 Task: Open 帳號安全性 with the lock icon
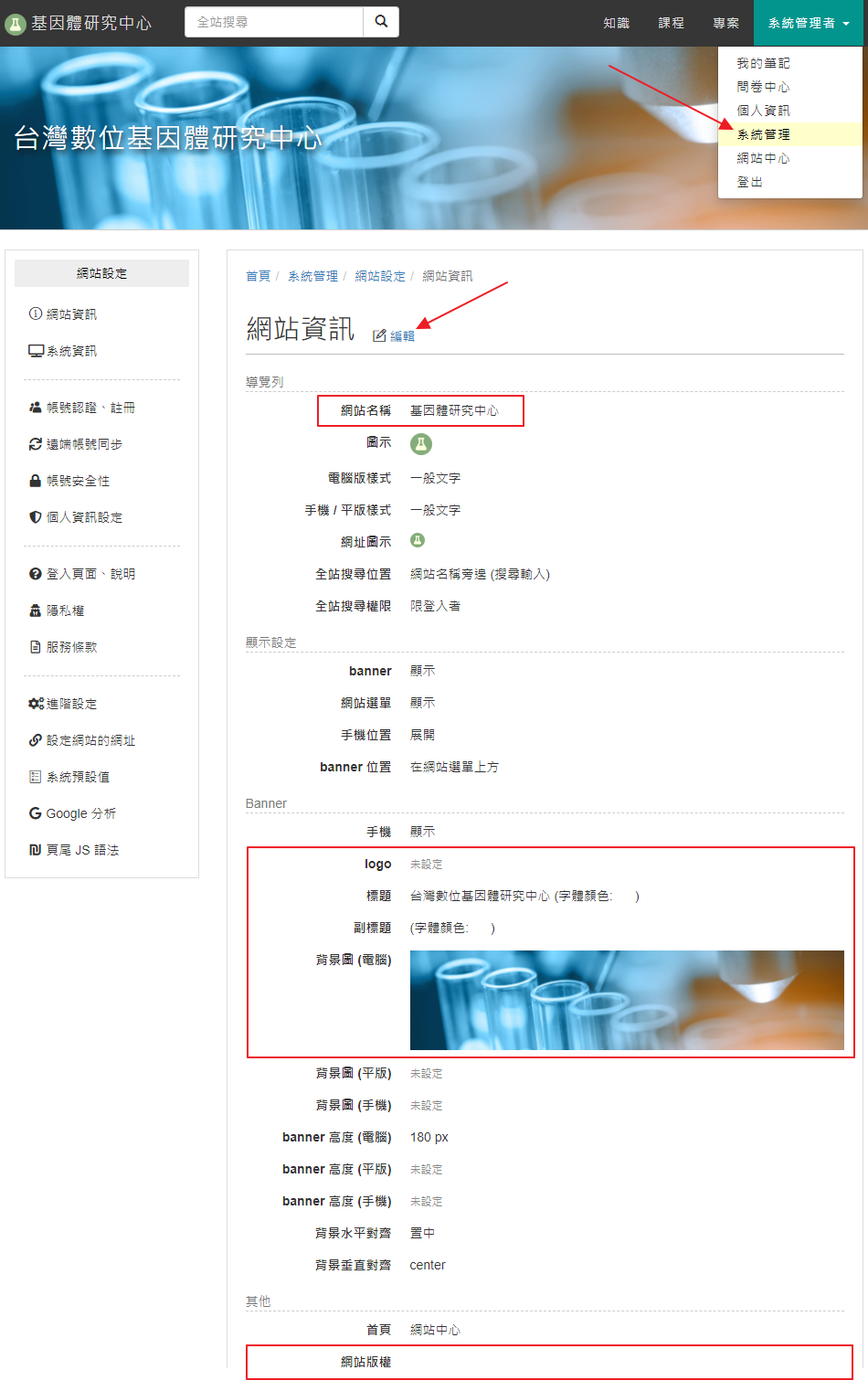point(69,481)
